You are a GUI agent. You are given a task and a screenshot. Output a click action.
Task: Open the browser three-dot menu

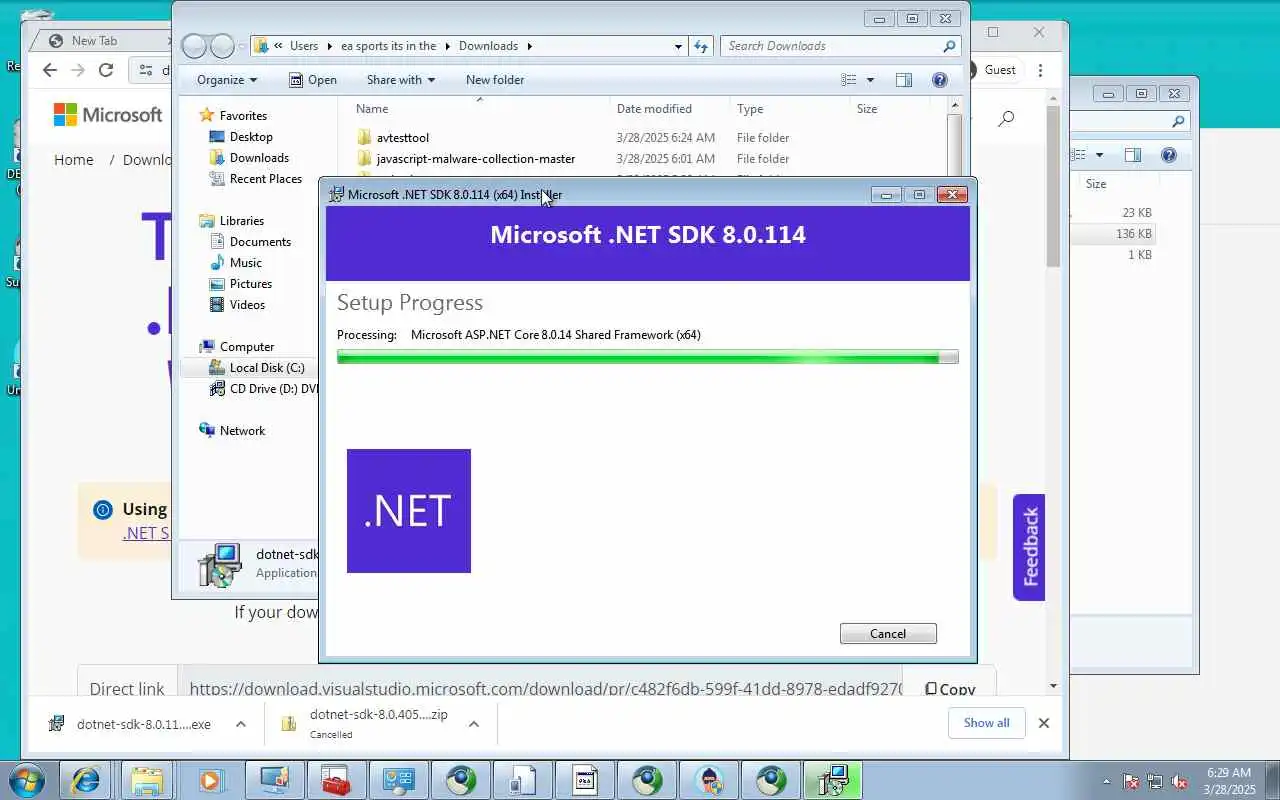point(1041,70)
